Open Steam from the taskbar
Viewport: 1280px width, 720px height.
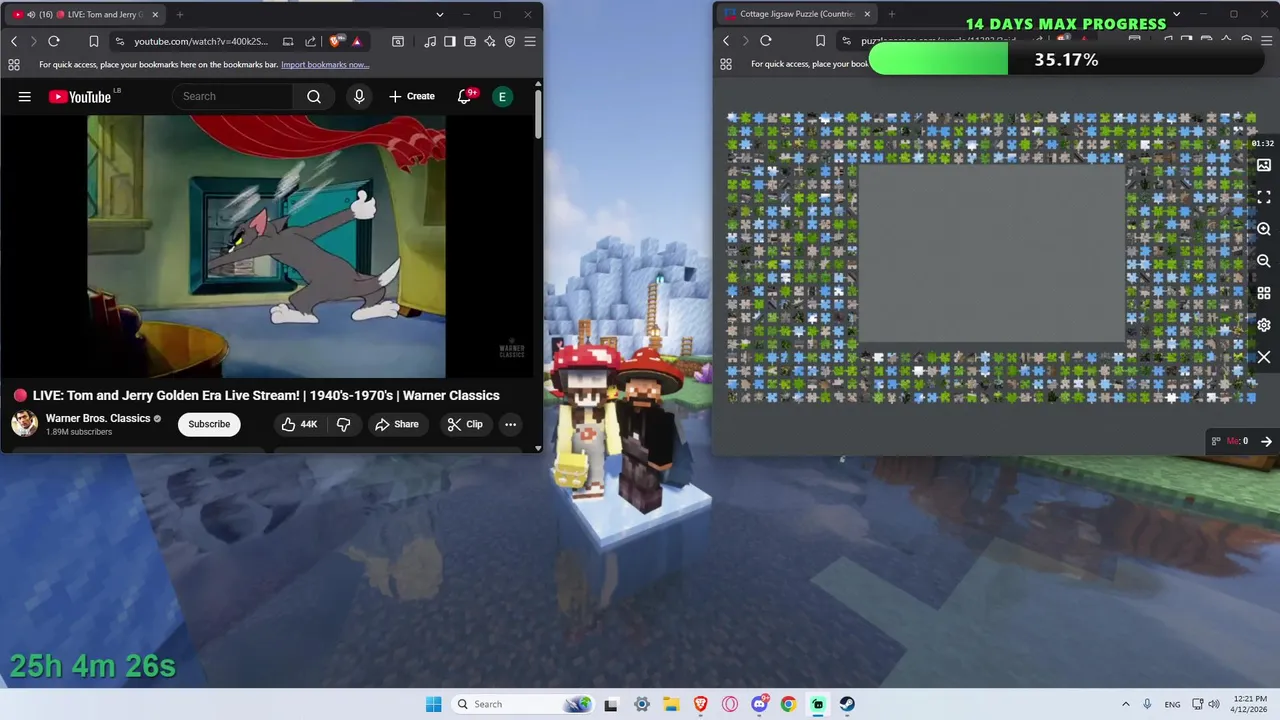click(847, 704)
